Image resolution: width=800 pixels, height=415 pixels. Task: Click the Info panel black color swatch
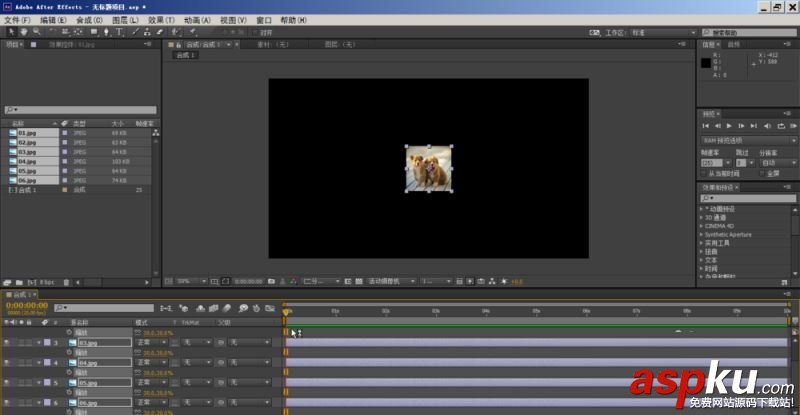pos(706,63)
